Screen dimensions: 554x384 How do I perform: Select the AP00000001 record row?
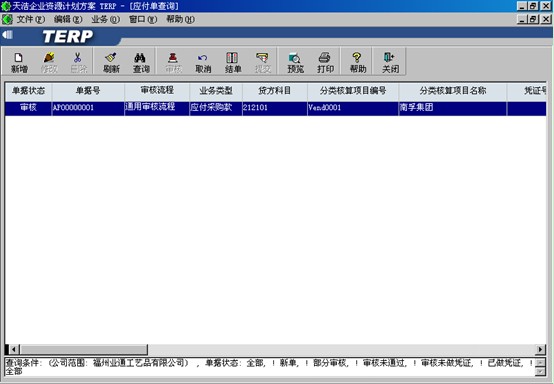[x=275, y=108]
